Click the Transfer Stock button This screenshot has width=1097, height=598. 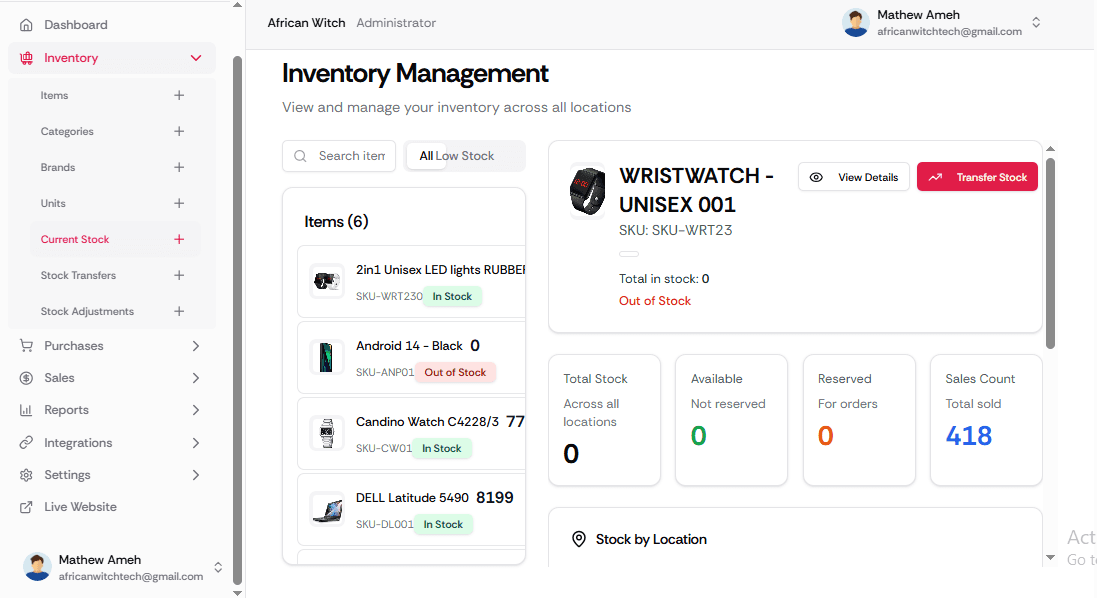tap(977, 176)
